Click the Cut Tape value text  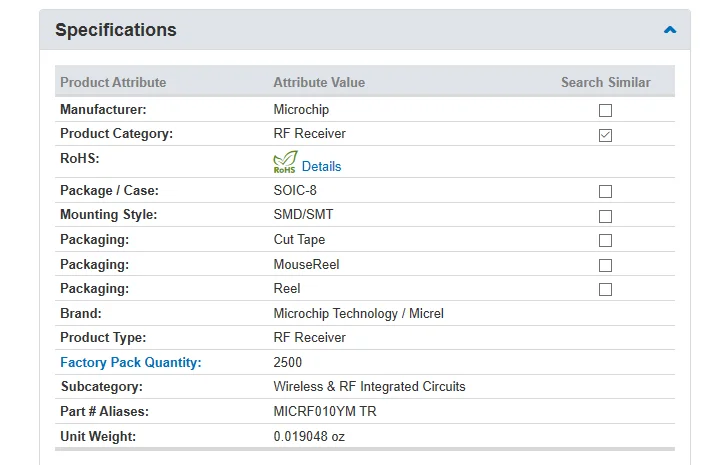299,239
